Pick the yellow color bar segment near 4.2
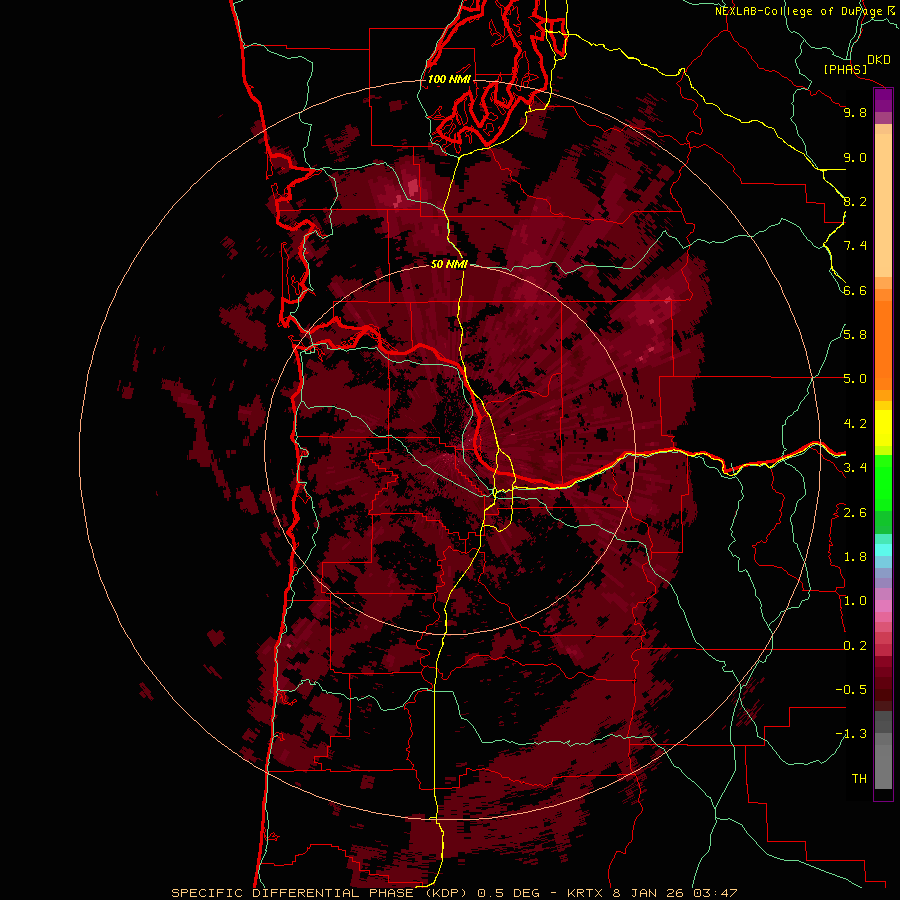The width and height of the screenshot is (900, 900). point(883,428)
